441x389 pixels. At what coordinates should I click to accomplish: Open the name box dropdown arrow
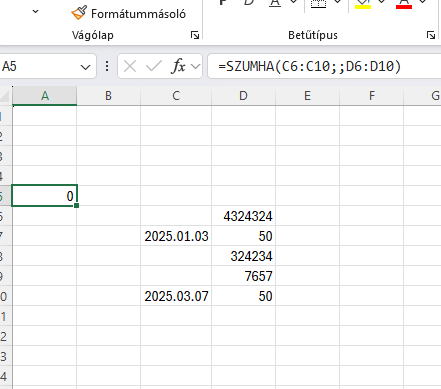86,67
